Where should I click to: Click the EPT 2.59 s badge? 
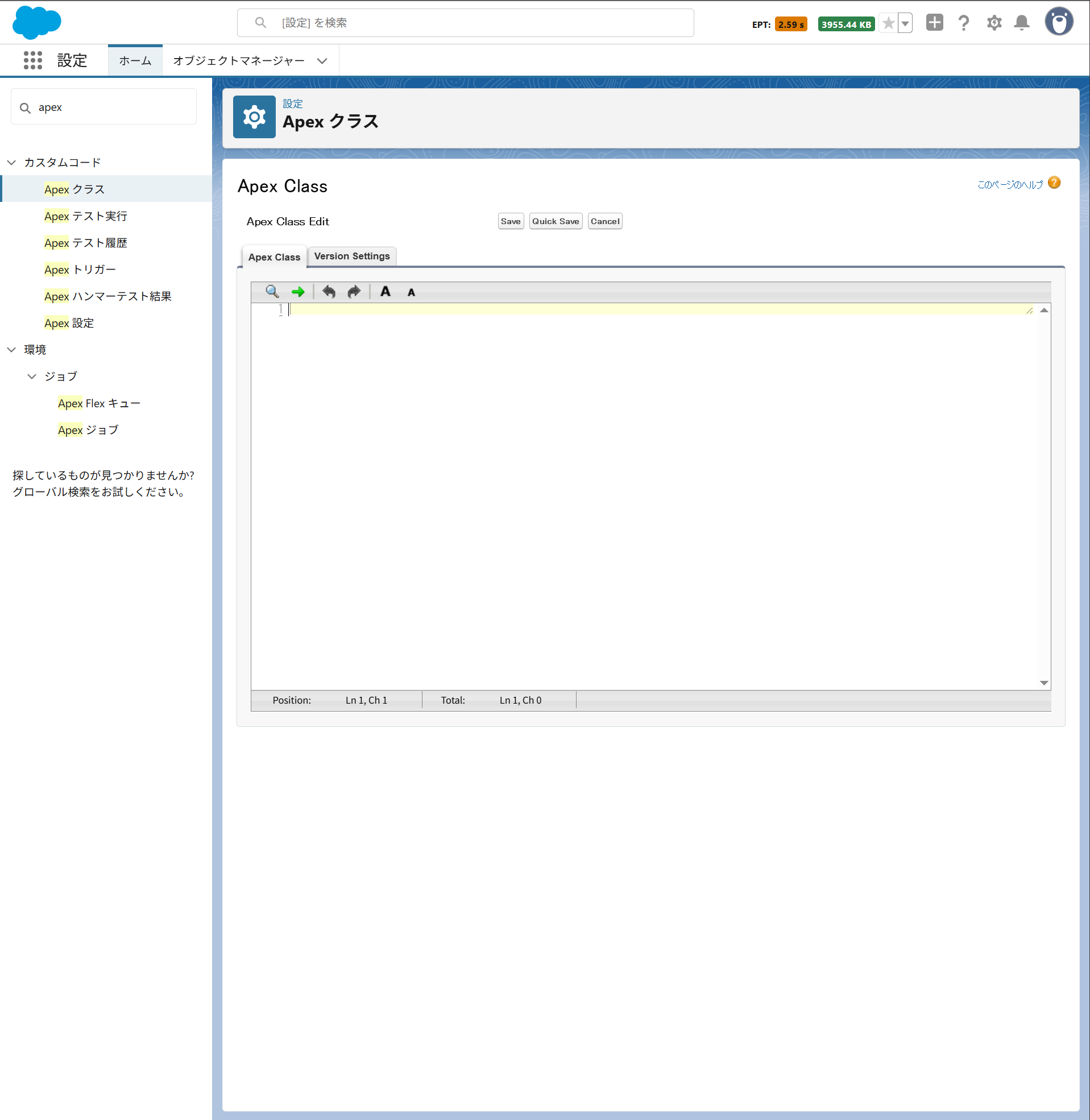791,24
